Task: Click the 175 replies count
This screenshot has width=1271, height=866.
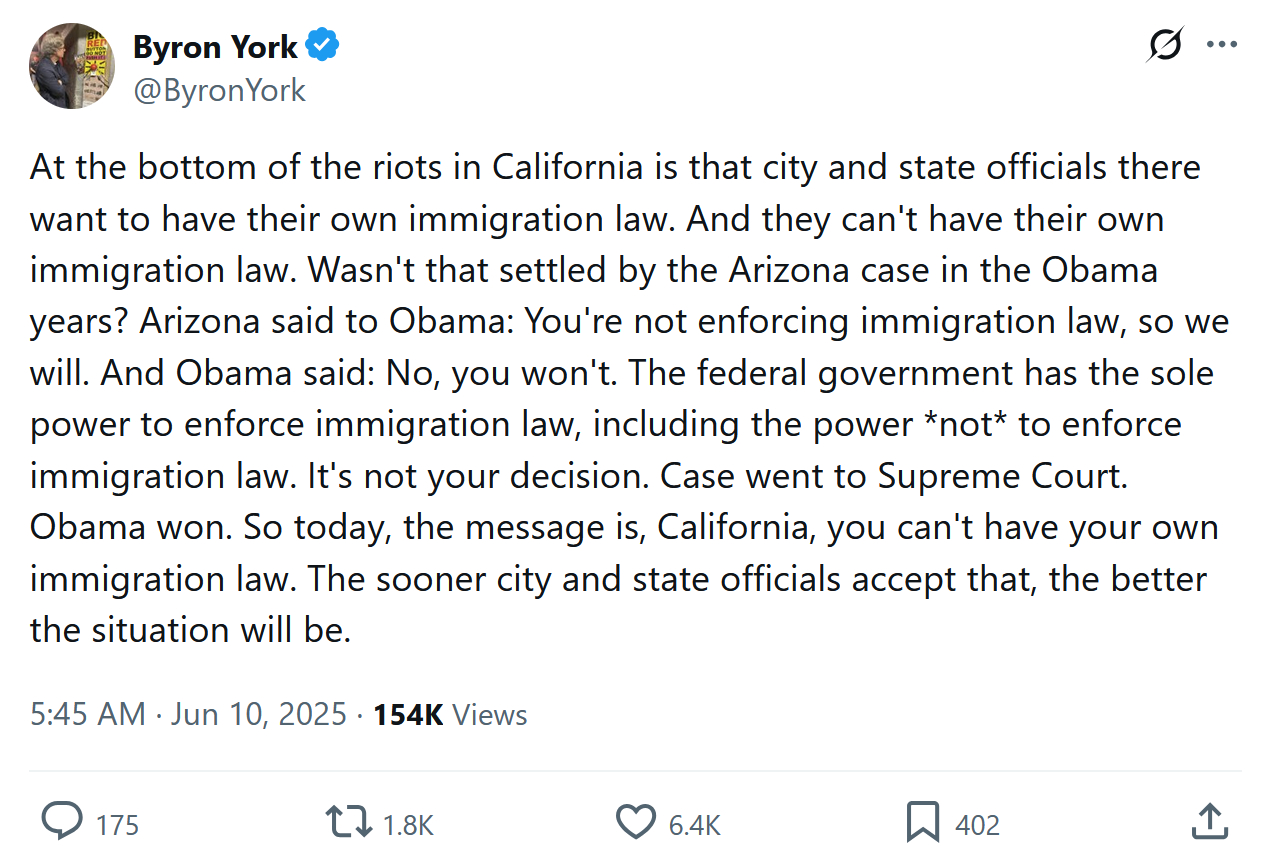Action: click(x=118, y=825)
